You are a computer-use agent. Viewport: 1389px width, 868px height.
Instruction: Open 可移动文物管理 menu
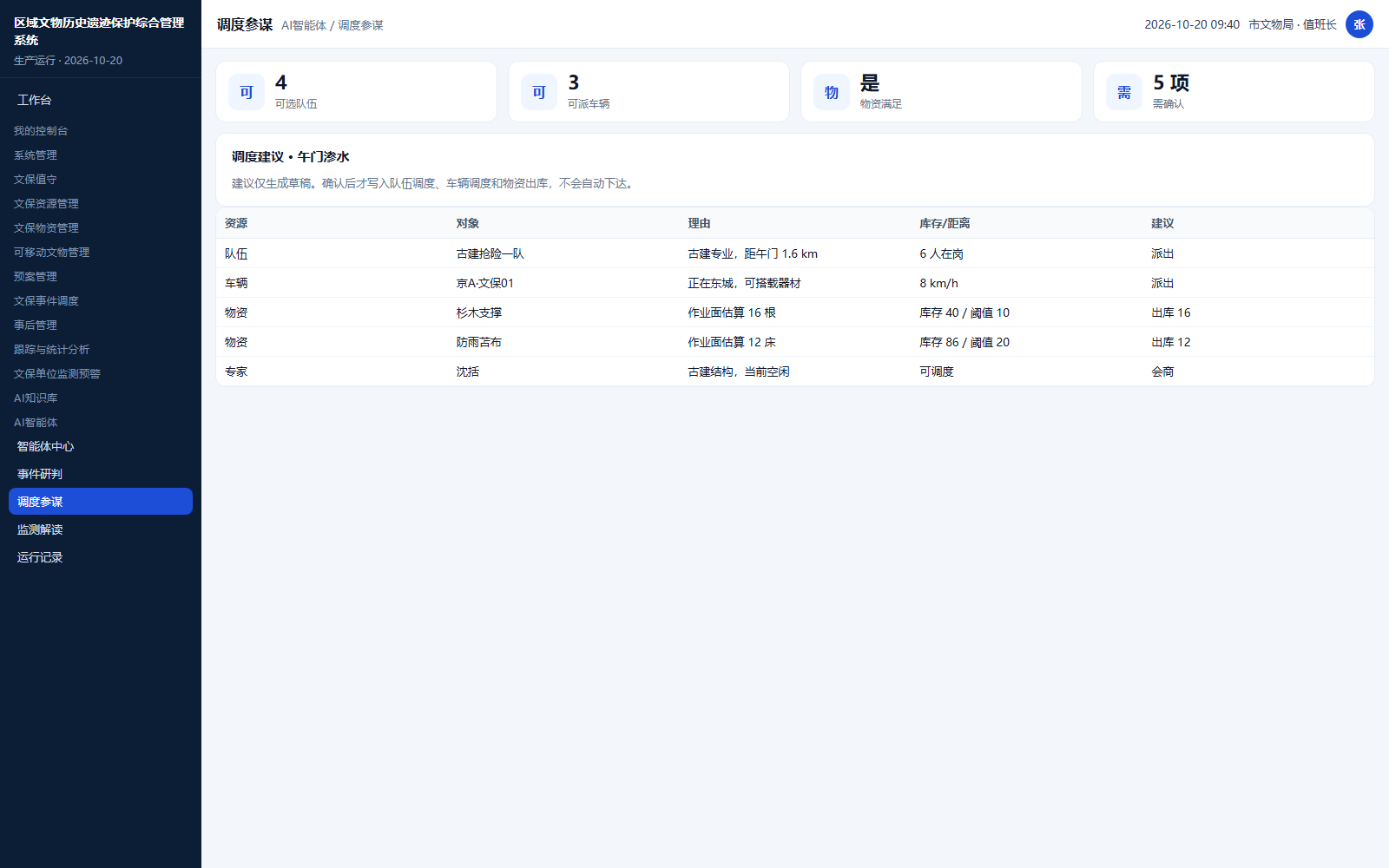coord(52,253)
